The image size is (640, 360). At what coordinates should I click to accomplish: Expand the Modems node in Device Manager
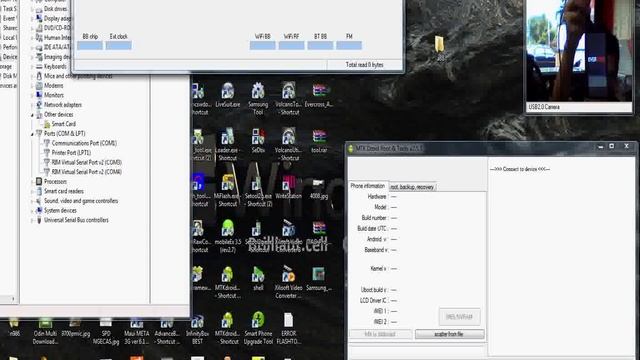coord(33,86)
